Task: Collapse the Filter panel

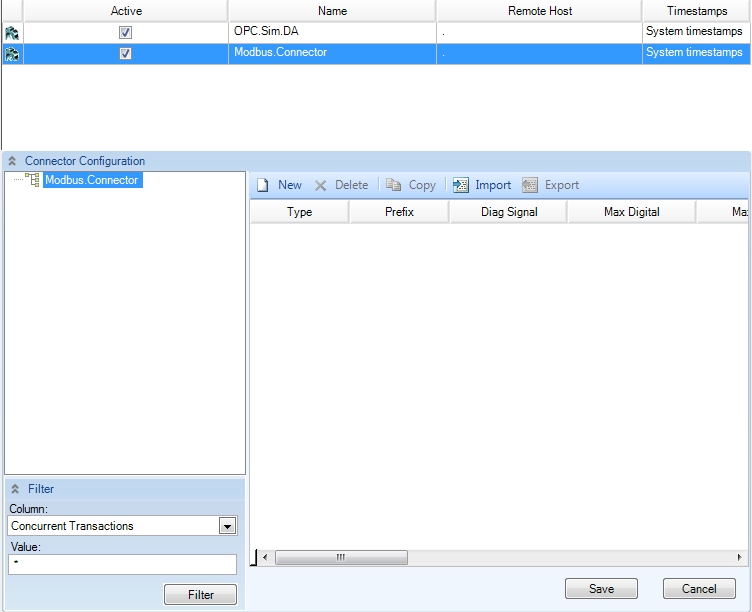Action: [14, 489]
